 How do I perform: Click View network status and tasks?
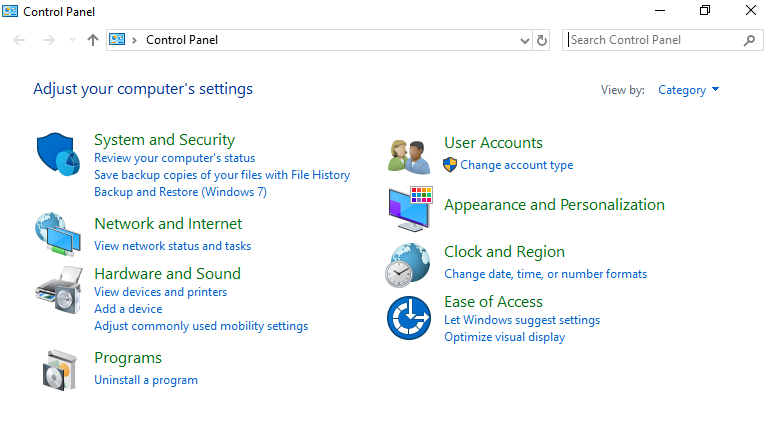(x=173, y=246)
